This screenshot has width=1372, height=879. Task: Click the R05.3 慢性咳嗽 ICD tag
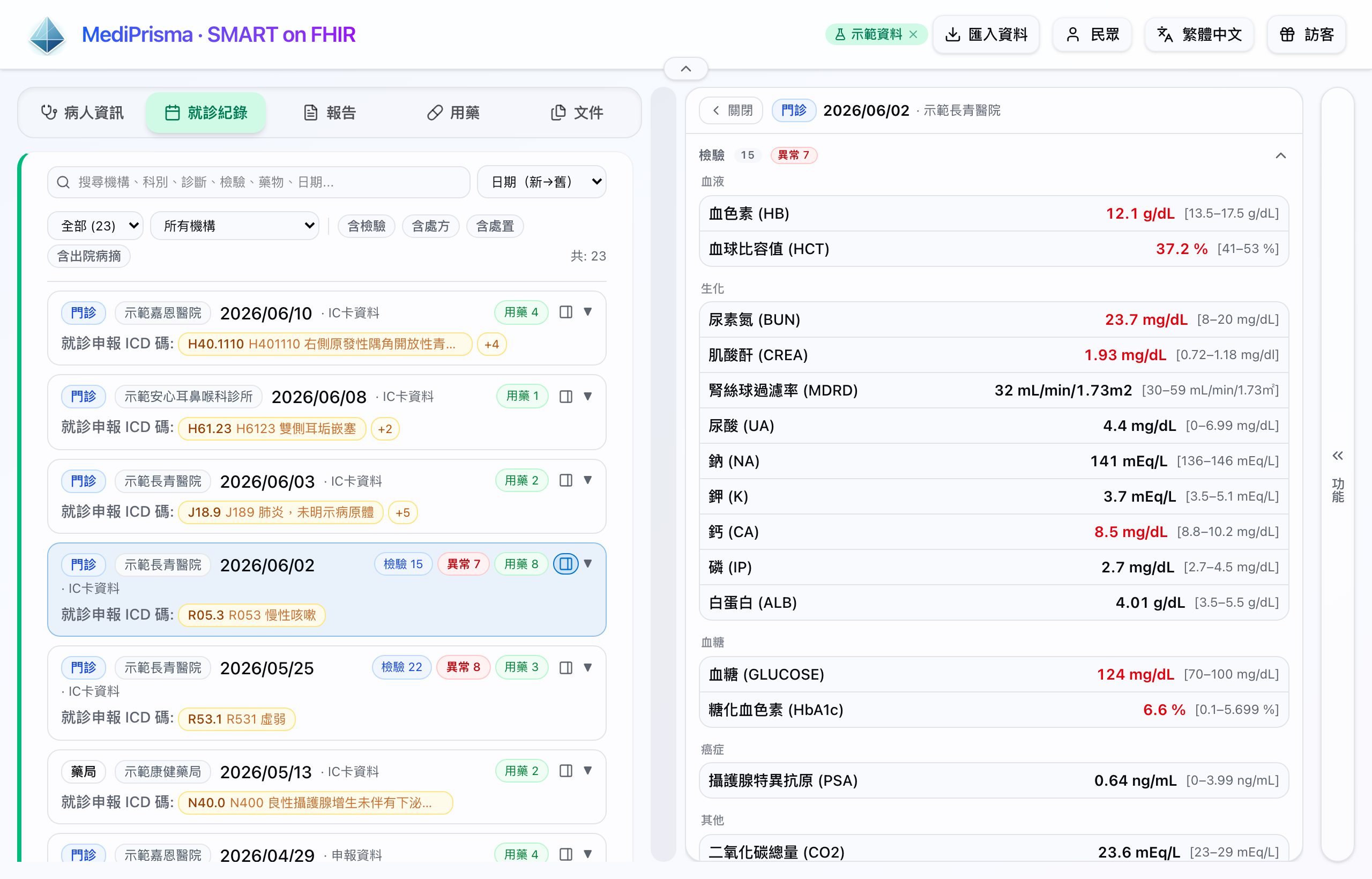click(x=252, y=615)
